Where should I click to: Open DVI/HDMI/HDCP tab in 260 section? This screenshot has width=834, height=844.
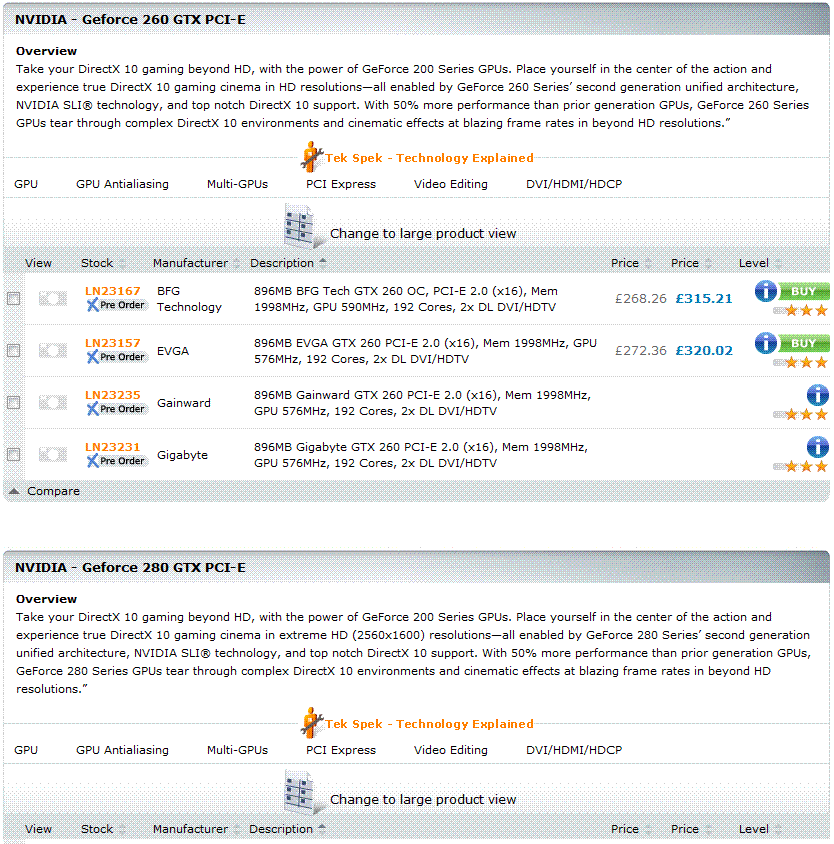pos(574,184)
